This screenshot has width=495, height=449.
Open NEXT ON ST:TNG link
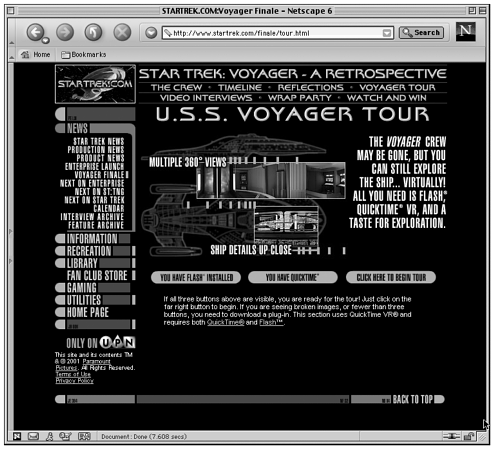click(x=99, y=191)
